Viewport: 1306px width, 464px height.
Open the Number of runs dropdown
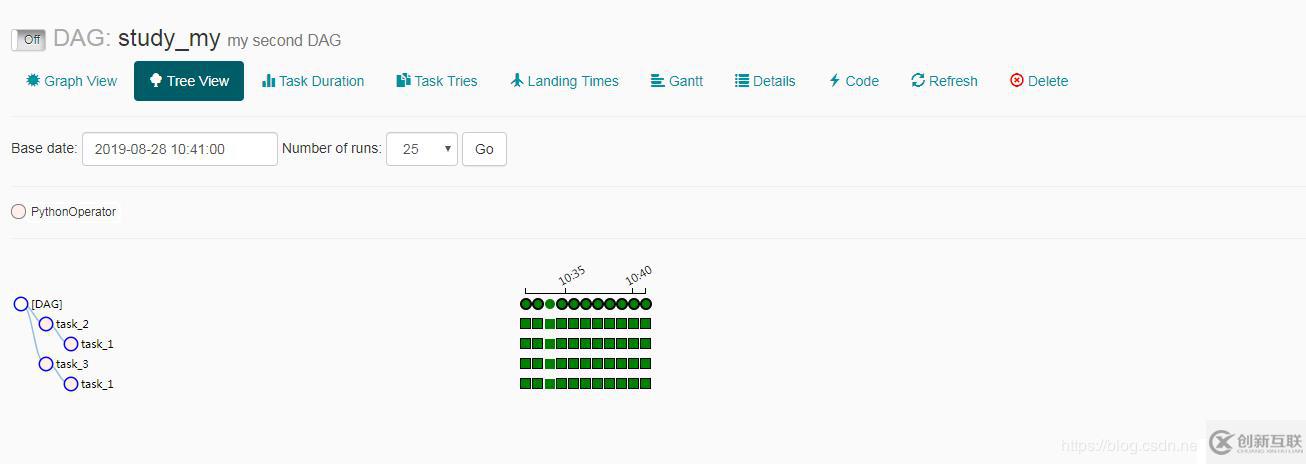click(x=422, y=149)
